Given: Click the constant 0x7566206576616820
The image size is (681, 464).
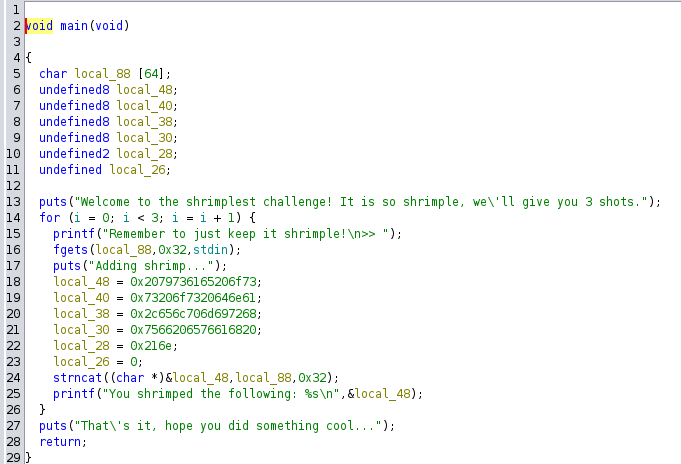Looking at the screenshot, I should click(193, 330).
